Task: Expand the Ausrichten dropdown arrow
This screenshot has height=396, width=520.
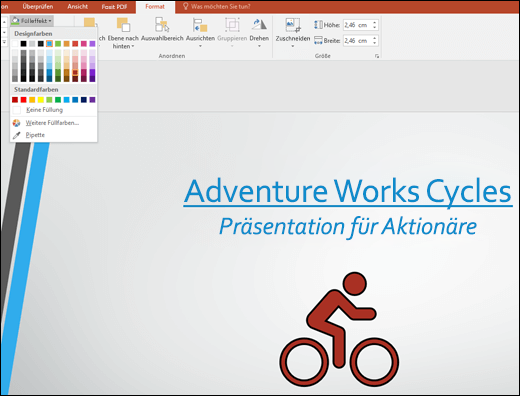Action: pos(200,46)
